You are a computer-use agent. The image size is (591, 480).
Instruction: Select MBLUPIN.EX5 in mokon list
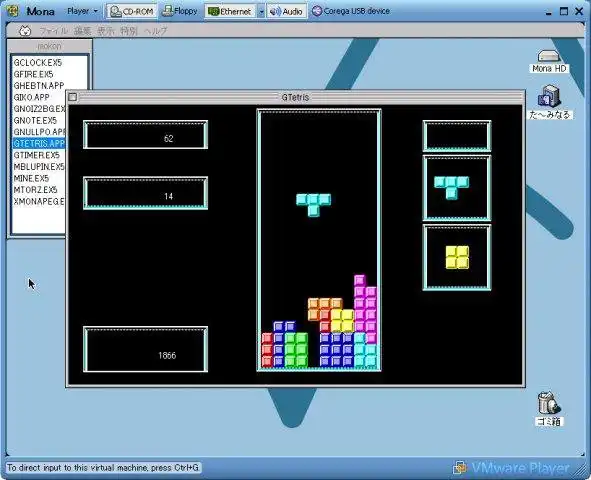39,167
